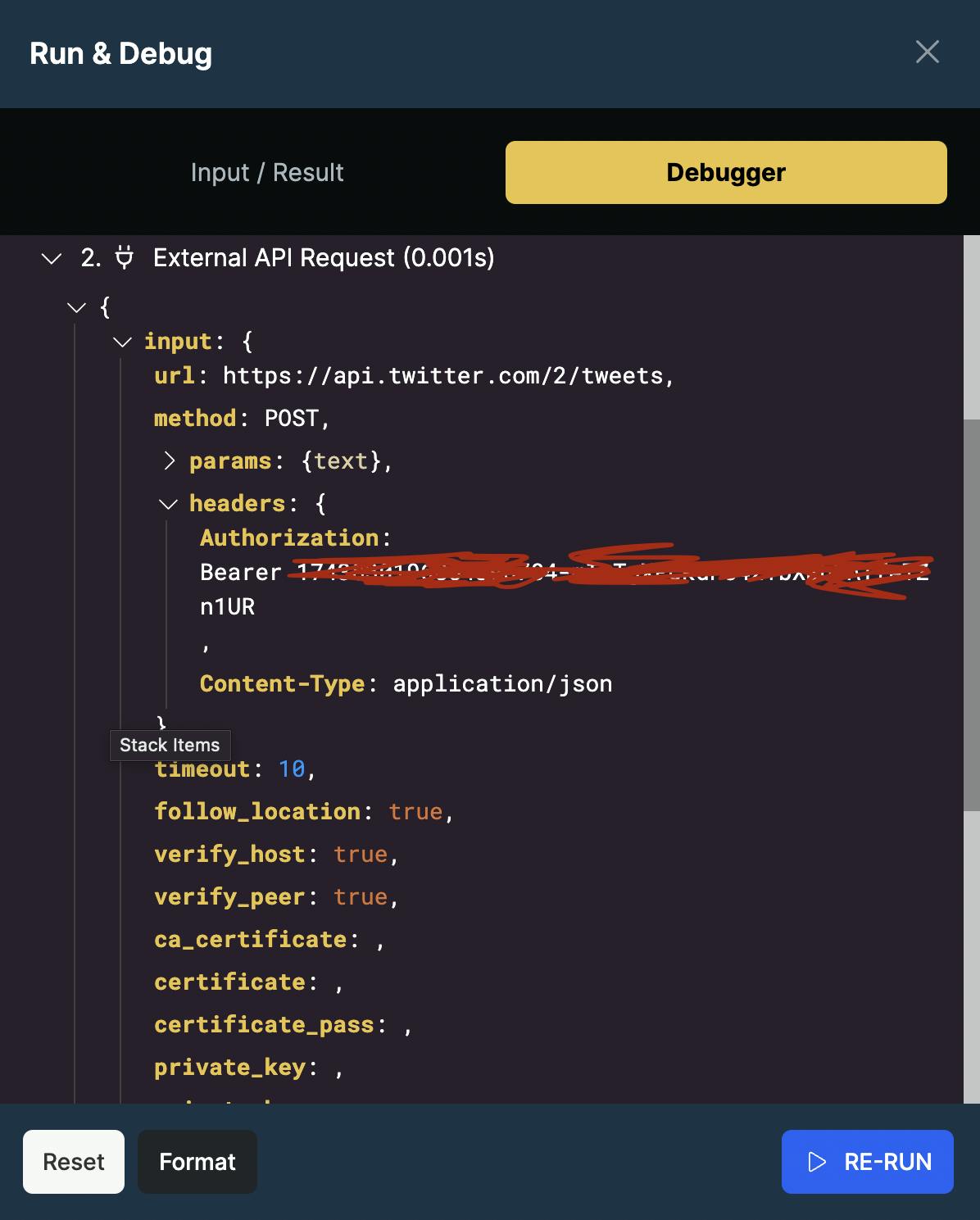The image size is (980, 1220).
Task: Collapse the External API Request step
Action: (52, 259)
